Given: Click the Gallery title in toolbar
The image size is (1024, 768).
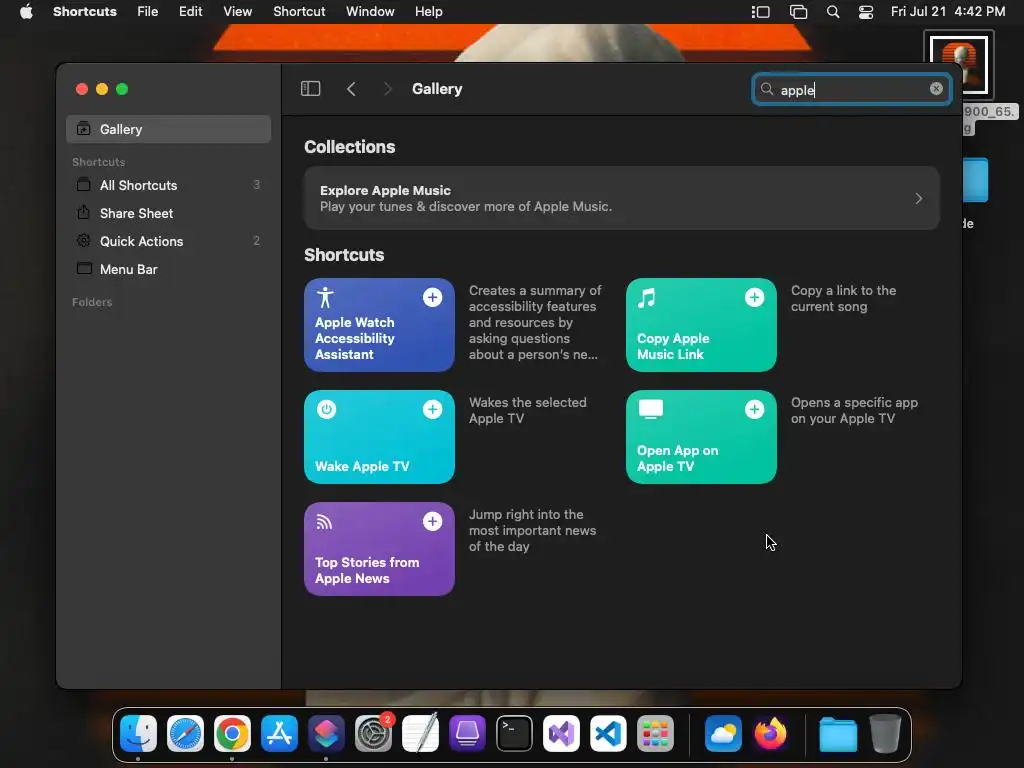Looking at the screenshot, I should pyautogui.click(x=437, y=89).
